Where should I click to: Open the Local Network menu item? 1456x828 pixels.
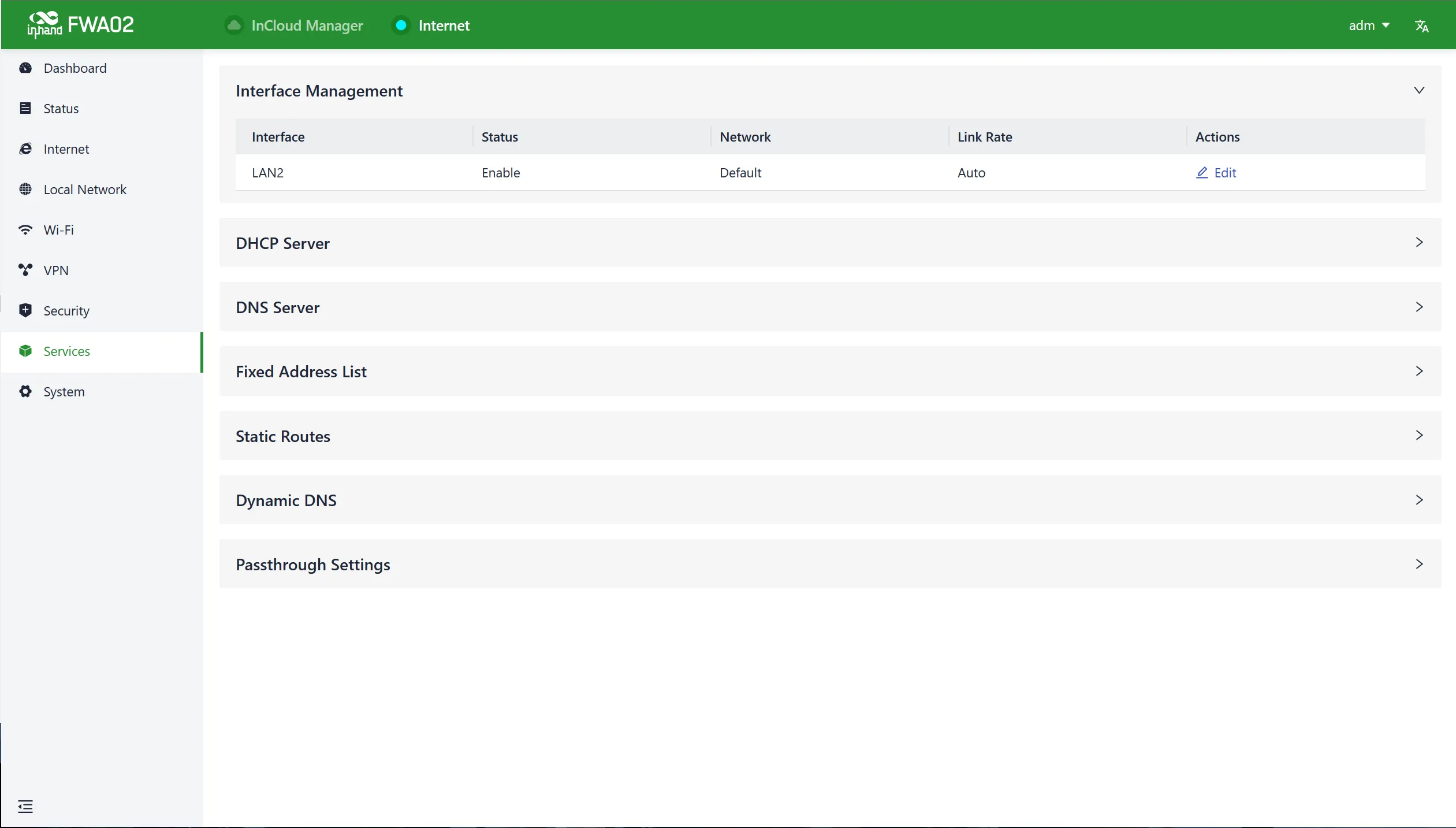coord(102,190)
